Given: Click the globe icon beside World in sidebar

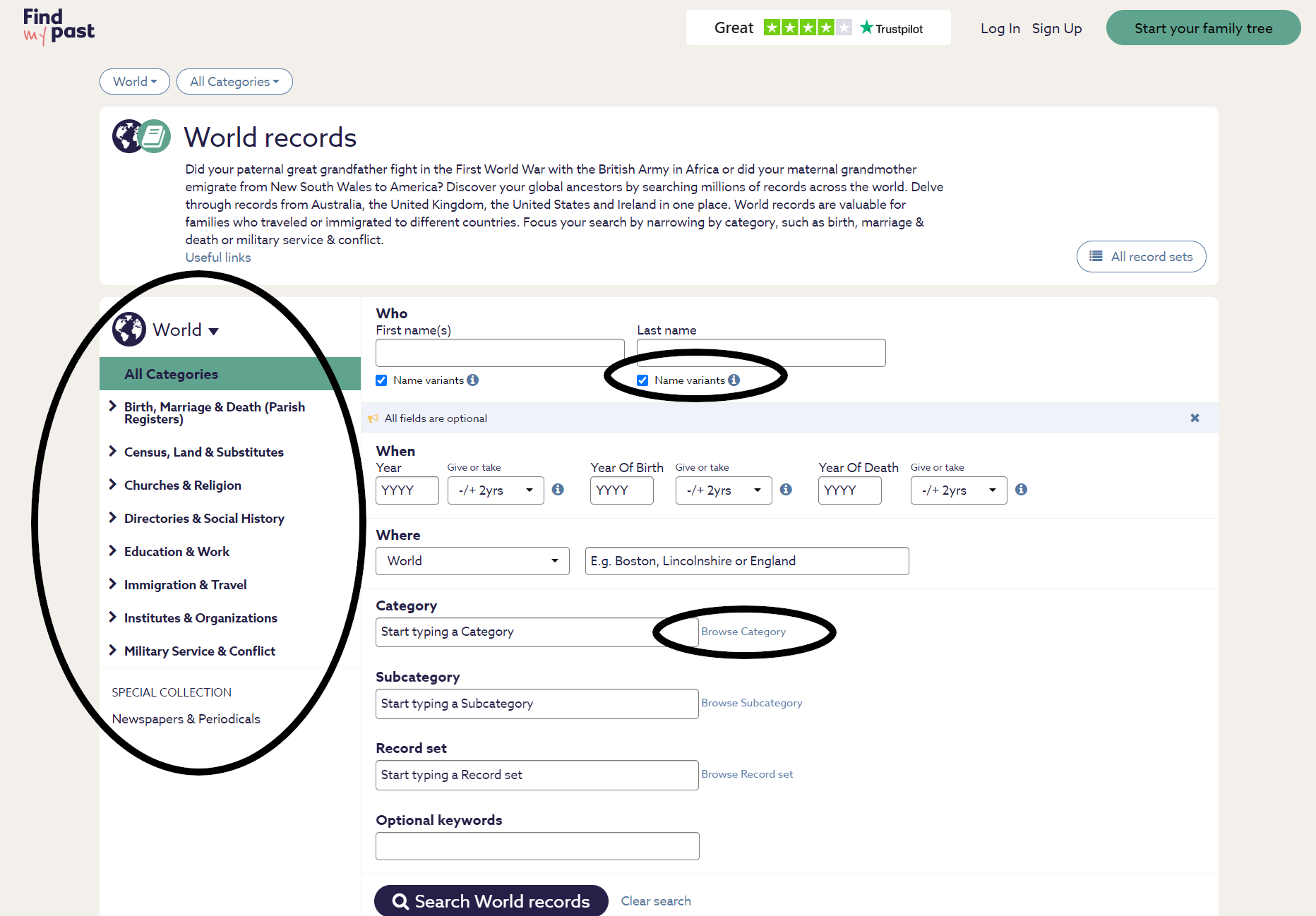Looking at the screenshot, I should click(129, 330).
